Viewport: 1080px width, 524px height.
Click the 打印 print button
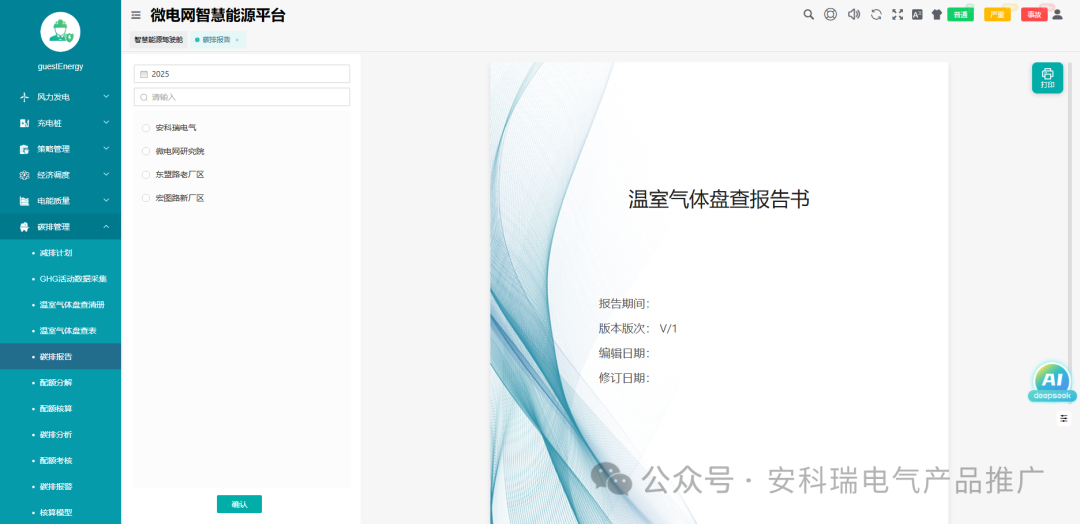click(x=1047, y=78)
